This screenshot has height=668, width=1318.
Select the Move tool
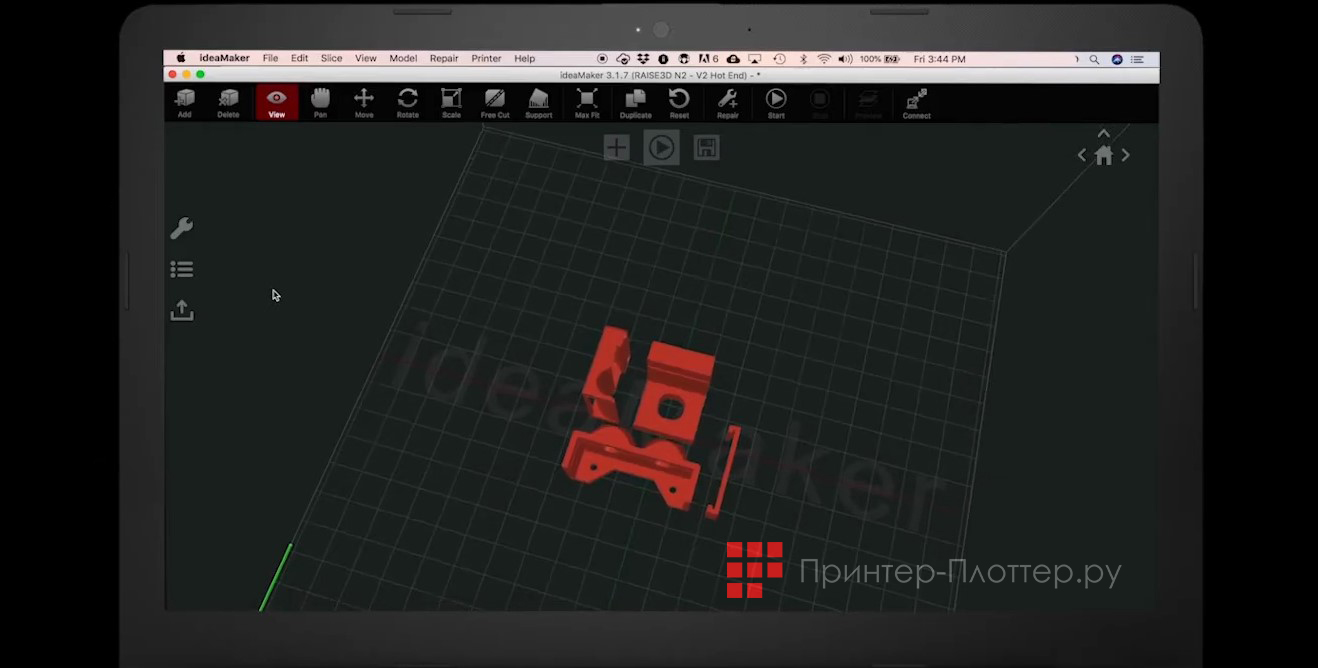[x=364, y=103]
